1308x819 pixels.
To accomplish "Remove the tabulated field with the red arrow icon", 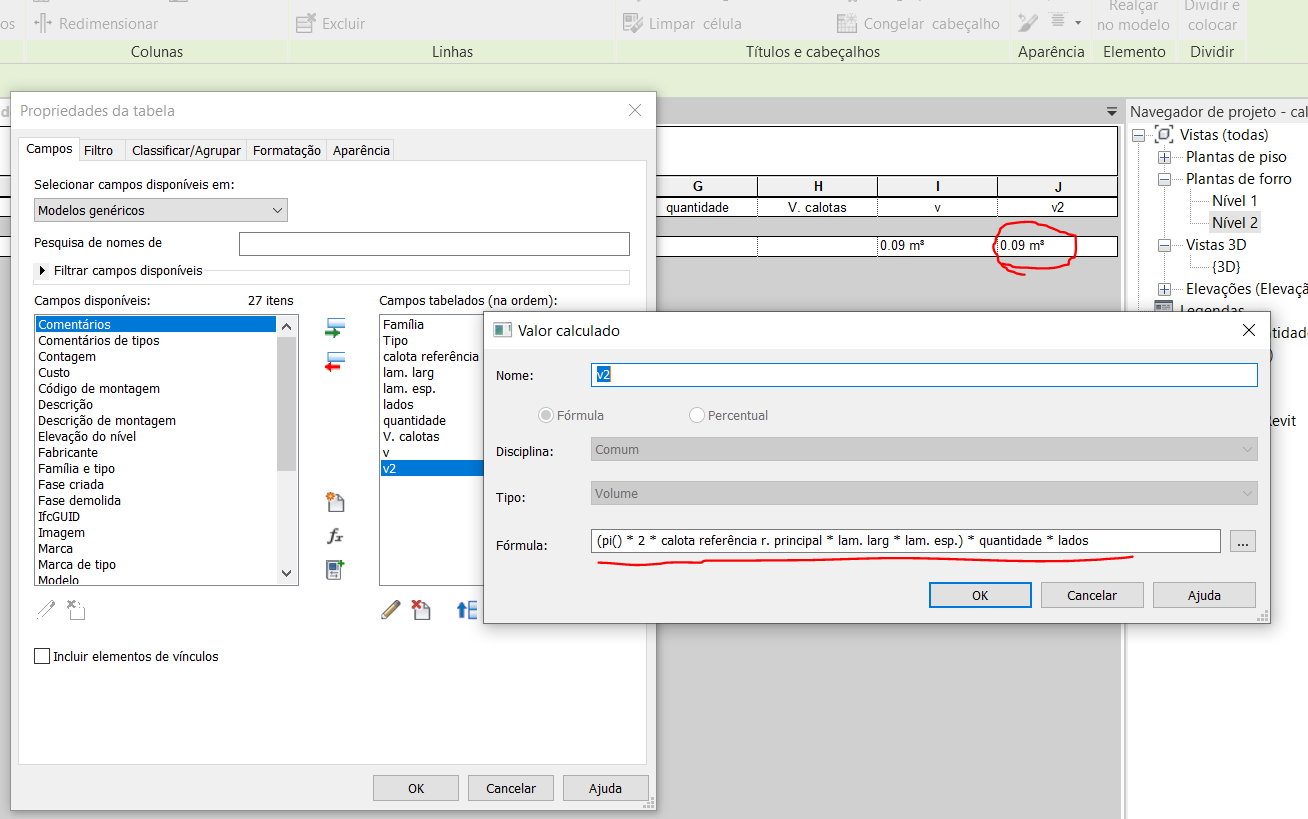I will tap(335, 362).
